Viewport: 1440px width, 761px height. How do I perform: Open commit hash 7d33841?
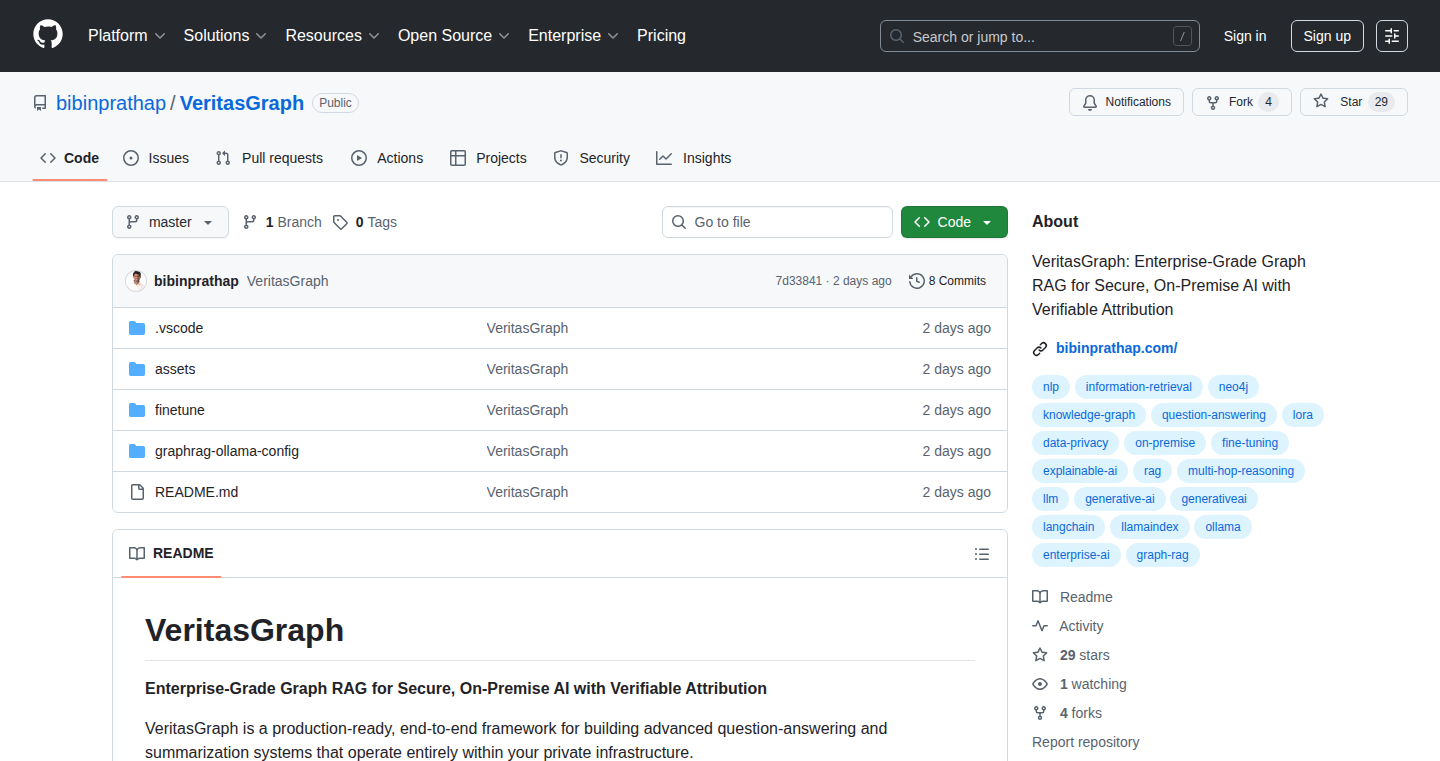[798, 281]
